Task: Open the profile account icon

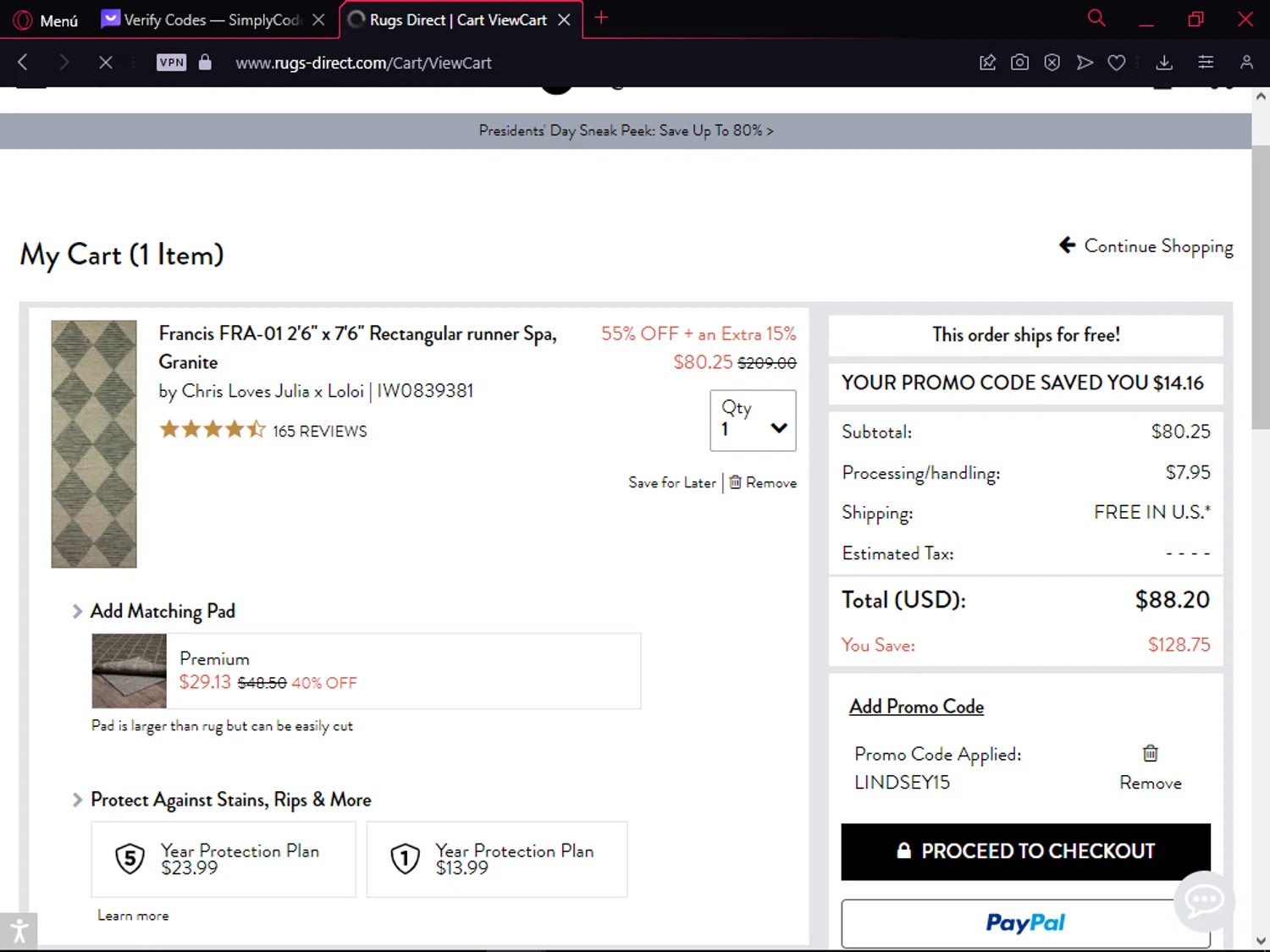Action: coord(1246,62)
